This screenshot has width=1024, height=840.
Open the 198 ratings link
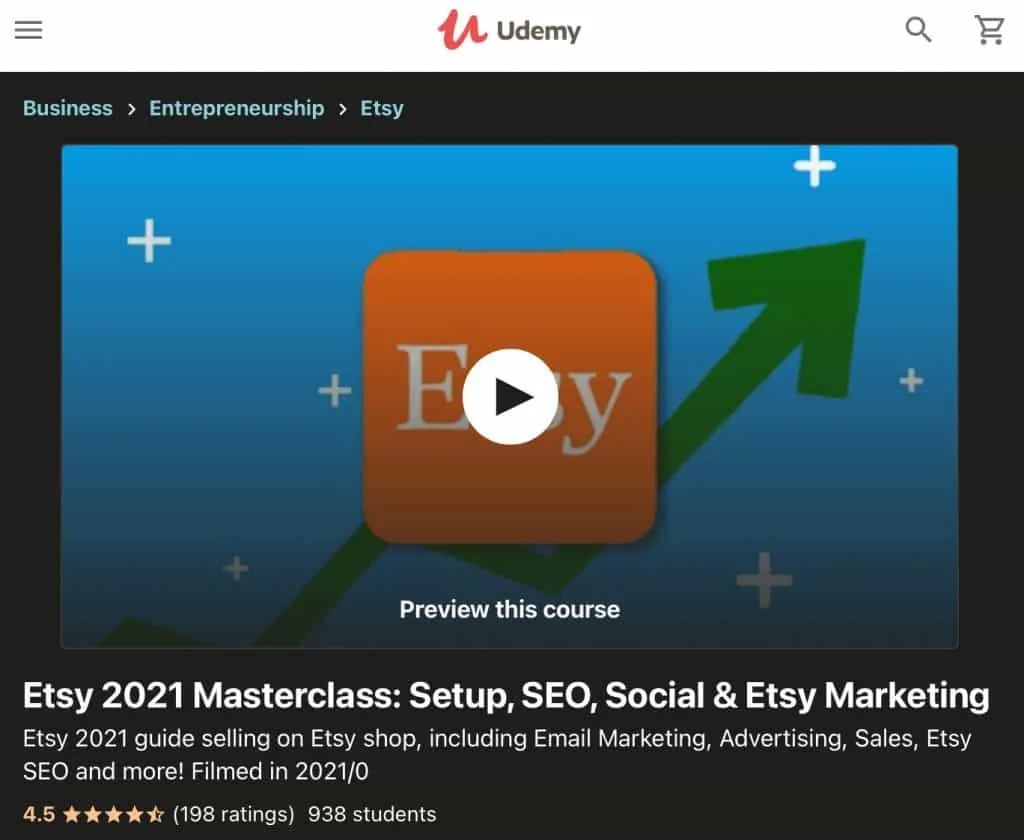tap(234, 815)
